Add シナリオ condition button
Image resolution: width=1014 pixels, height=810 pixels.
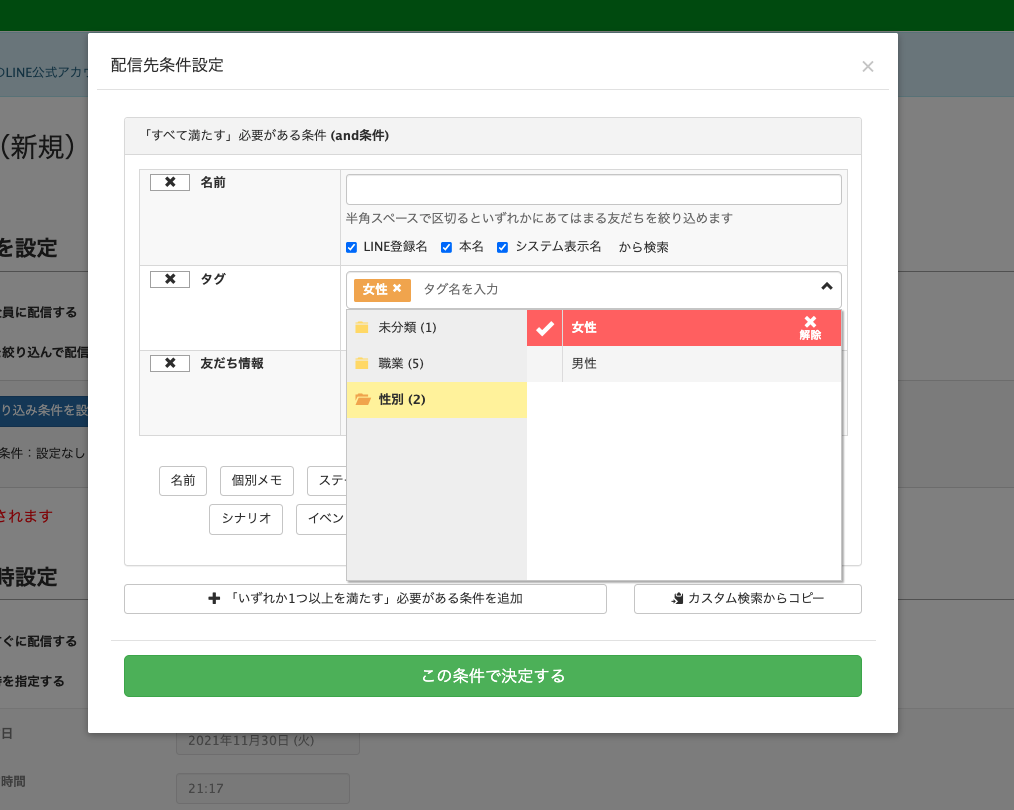point(246,519)
